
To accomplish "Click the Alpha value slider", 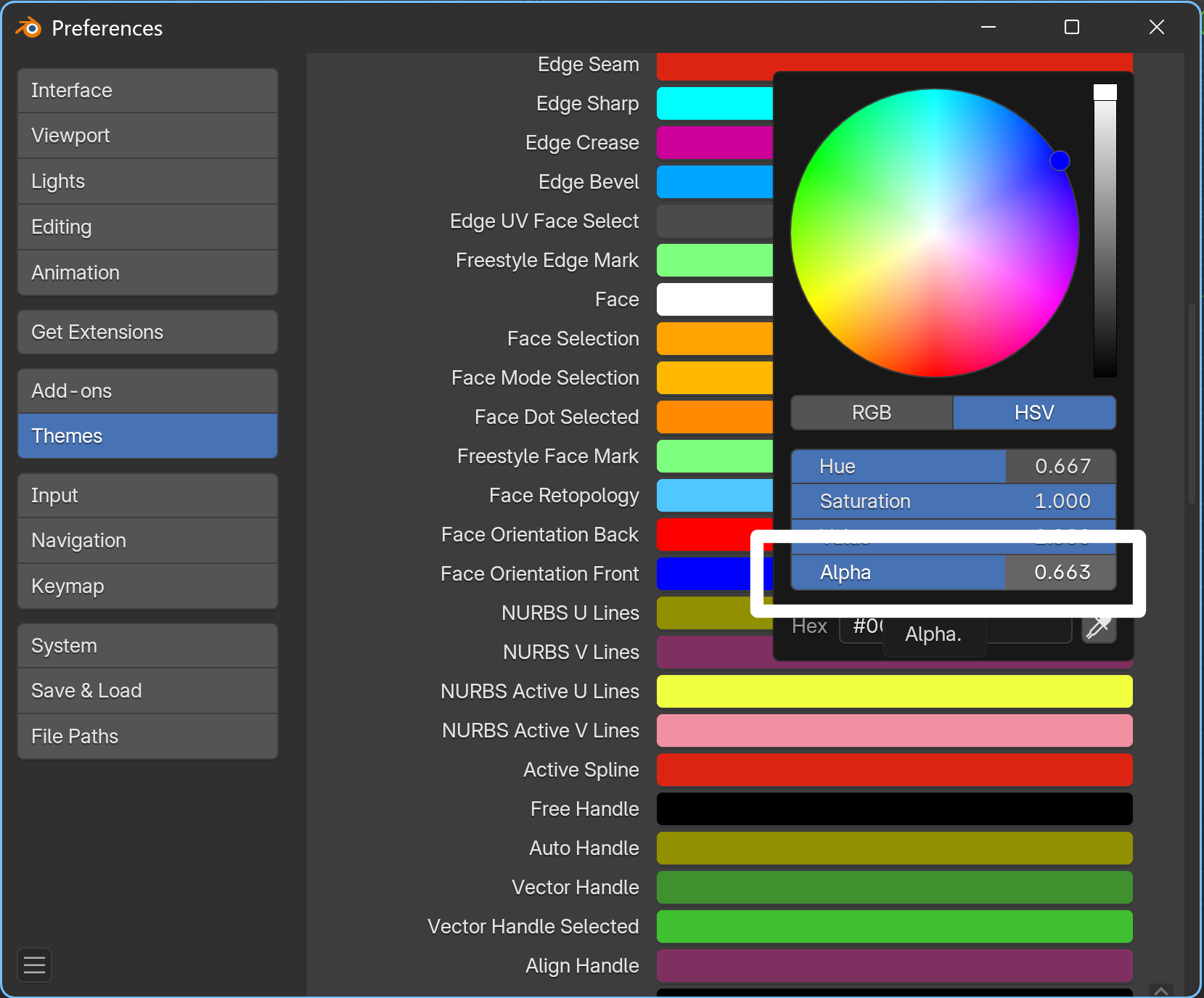I will pos(954,573).
